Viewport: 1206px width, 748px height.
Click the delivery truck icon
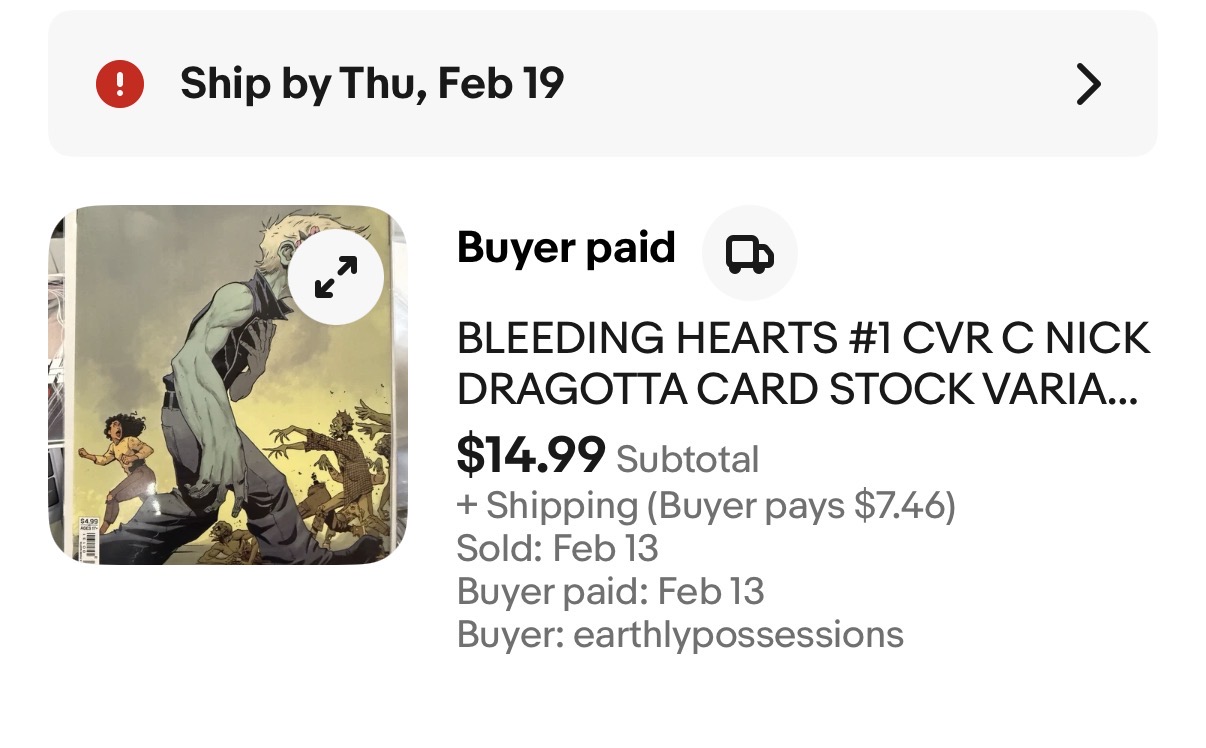point(749,254)
